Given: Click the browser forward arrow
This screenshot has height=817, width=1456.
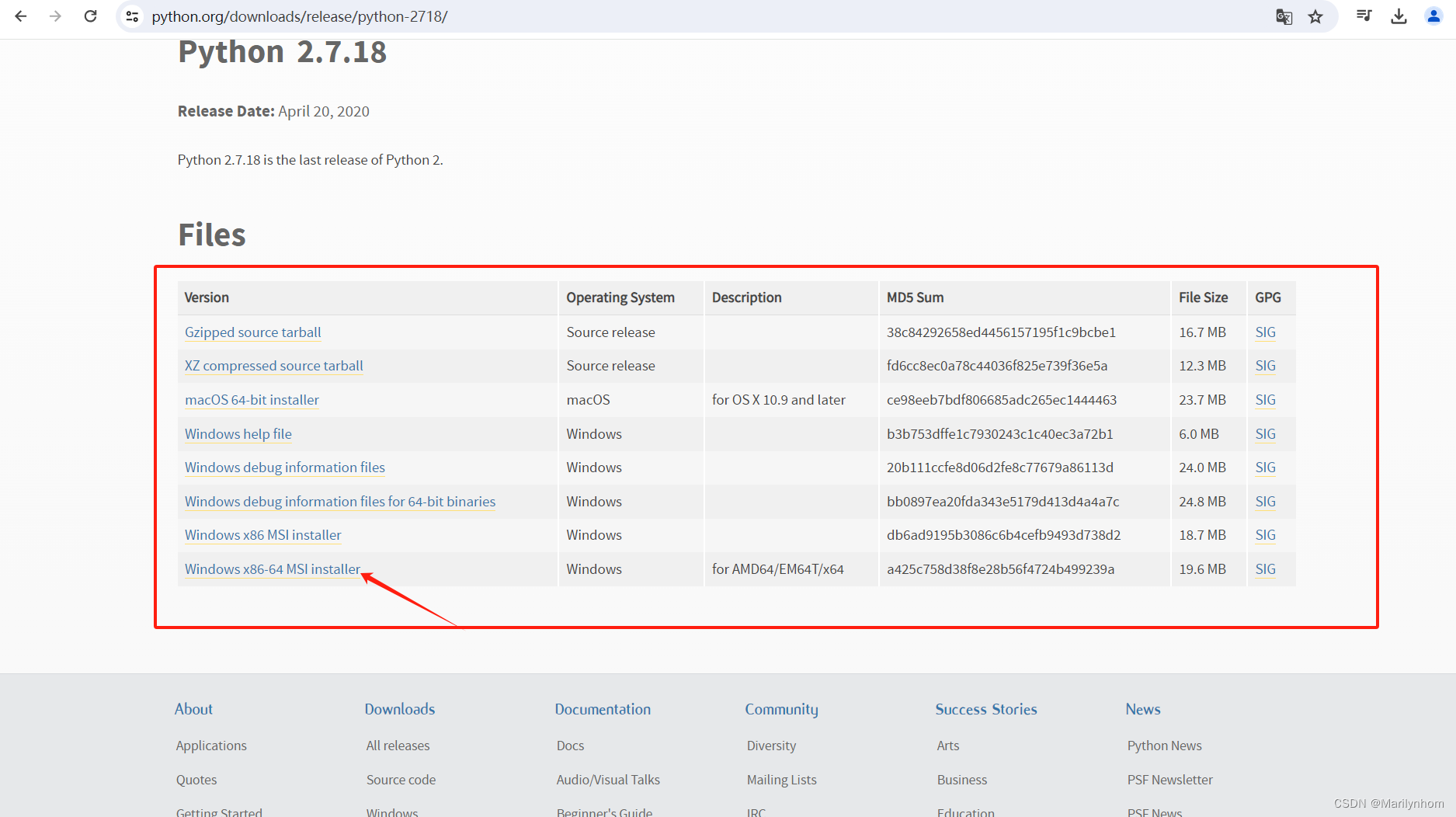Looking at the screenshot, I should click(x=55, y=16).
